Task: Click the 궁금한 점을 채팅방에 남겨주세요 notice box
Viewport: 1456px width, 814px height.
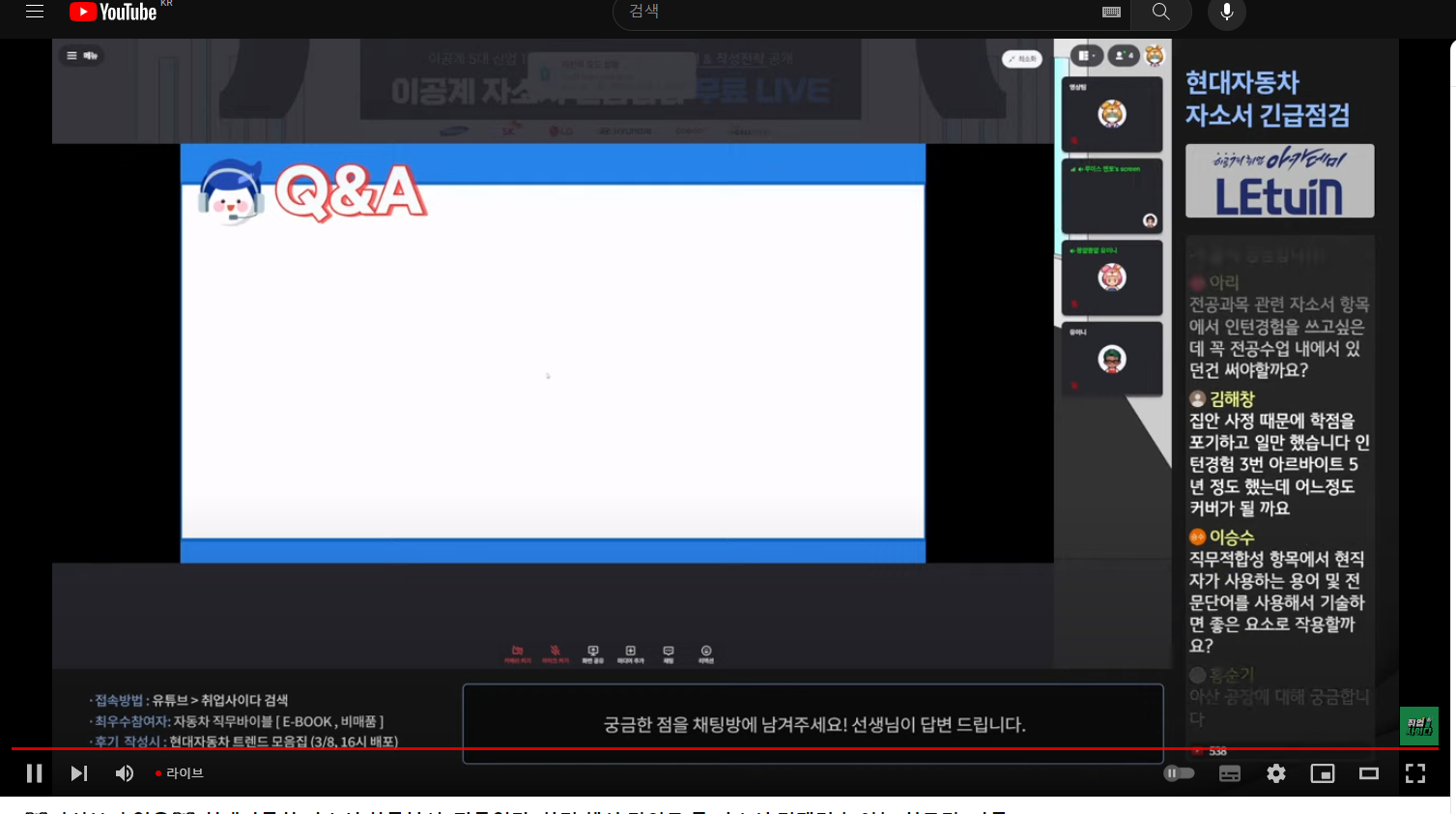Action: tap(814, 724)
